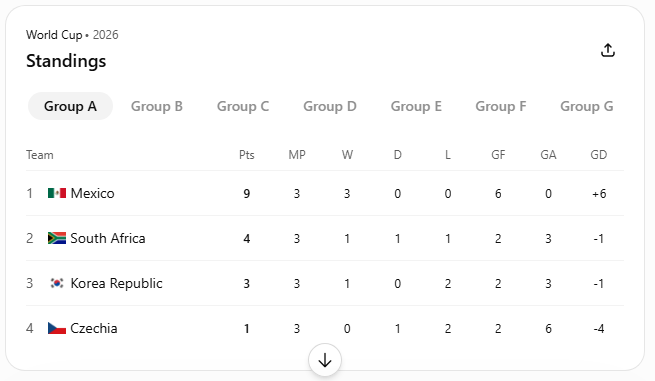655x381 pixels.
Task: Open the South Africa team link
Action: point(108,238)
